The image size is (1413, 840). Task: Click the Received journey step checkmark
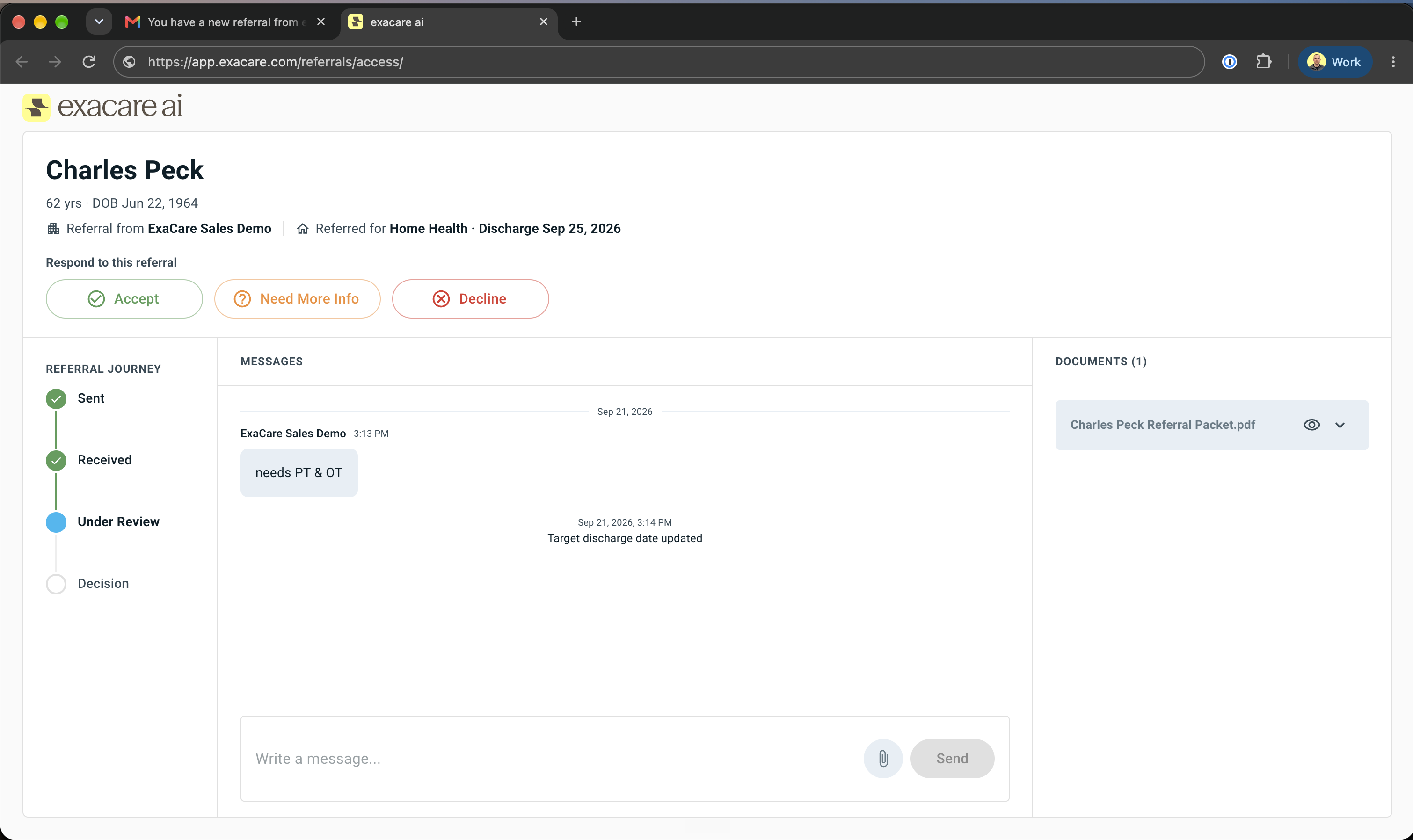pyautogui.click(x=56, y=460)
